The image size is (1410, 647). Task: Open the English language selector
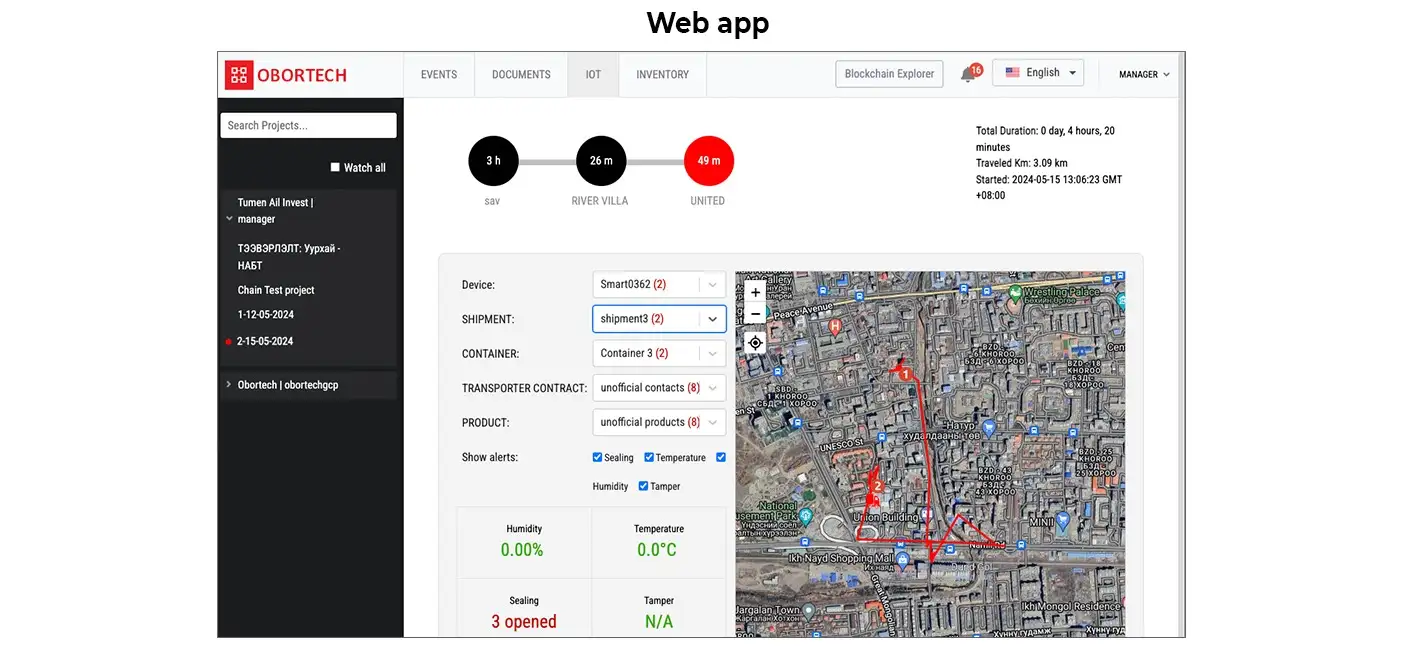coord(1037,73)
